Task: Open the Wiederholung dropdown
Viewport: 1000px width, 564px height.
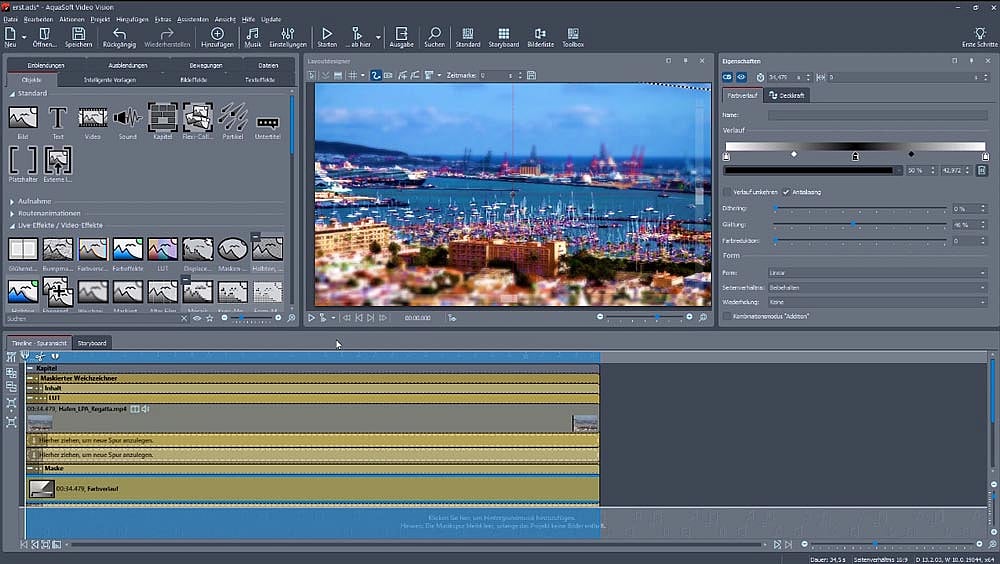Action: [877, 301]
